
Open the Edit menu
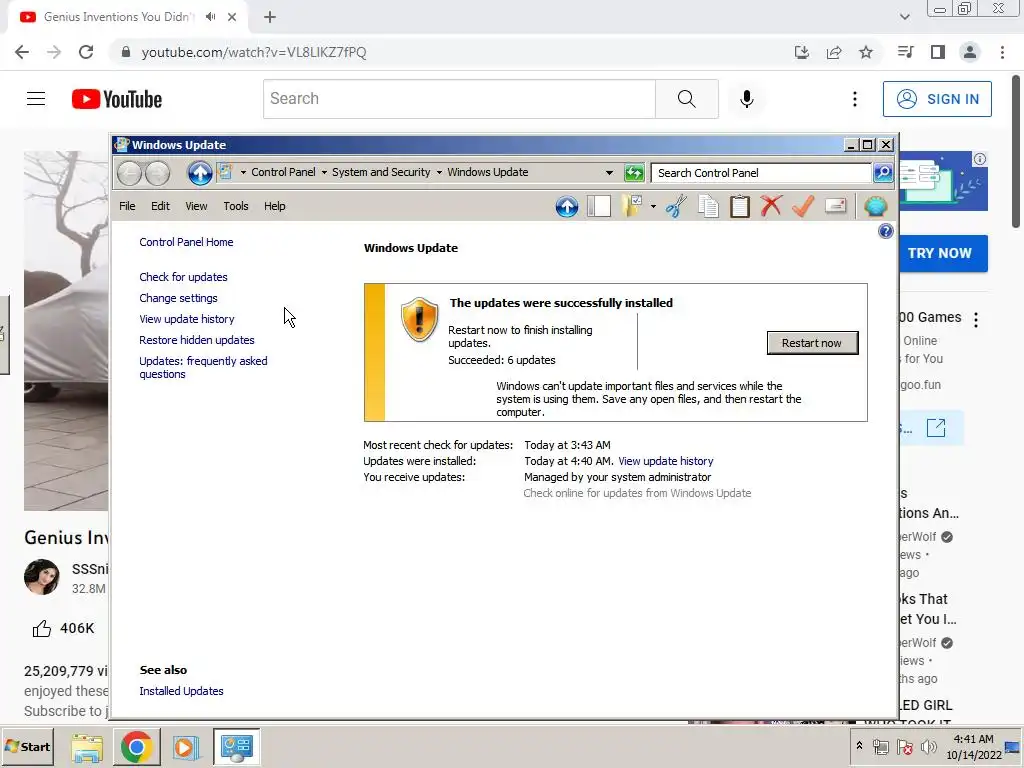[x=160, y=206]
